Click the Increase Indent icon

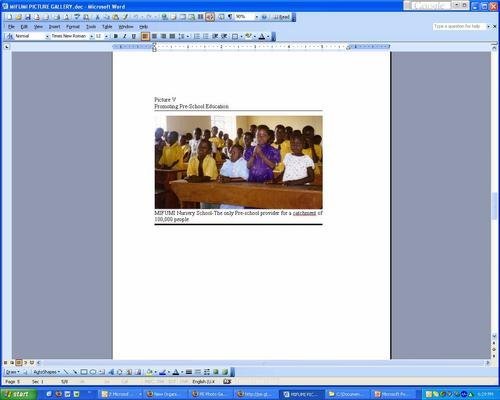click(x=224, y=36)
